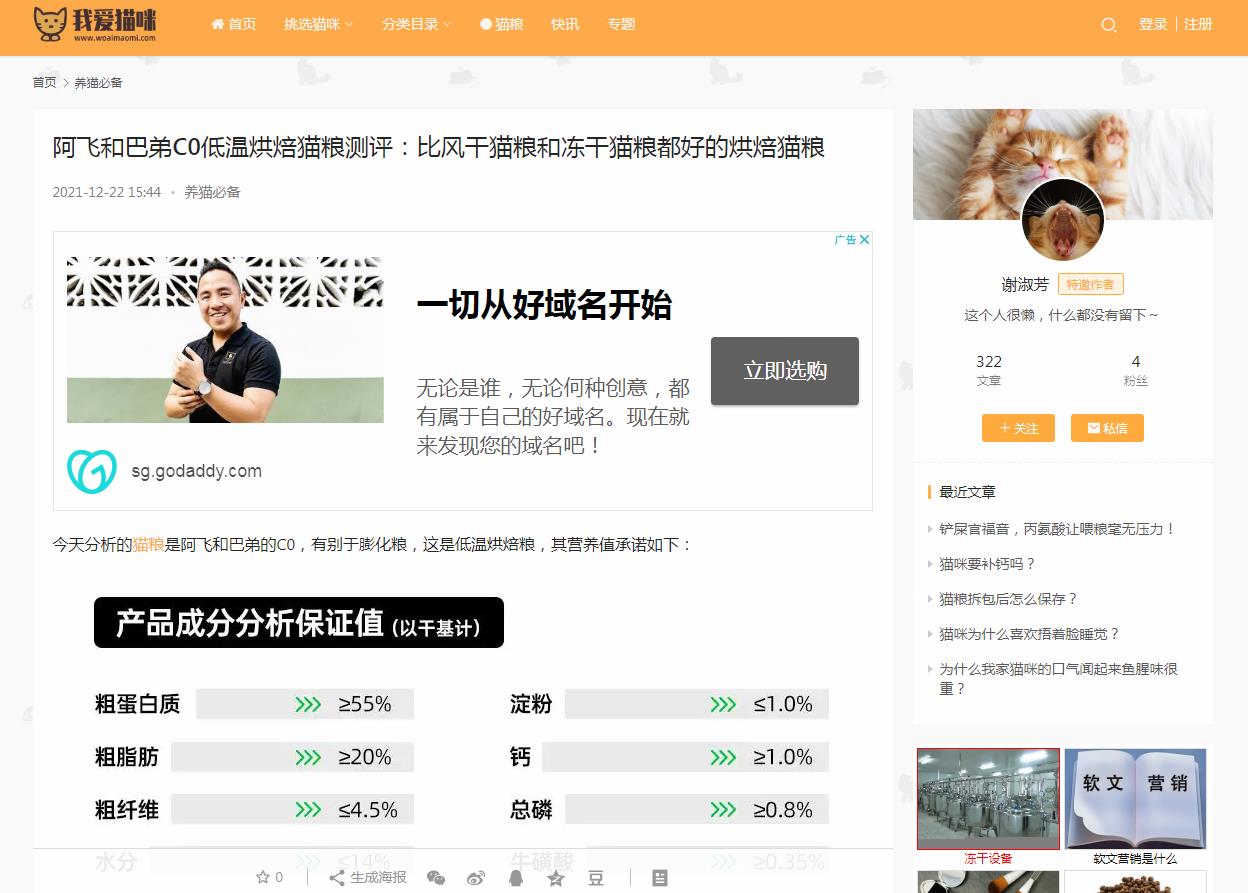Click the publish date 2021-12-22 15:44
This screenshot has height=893, width=1248.
(107, 192)
